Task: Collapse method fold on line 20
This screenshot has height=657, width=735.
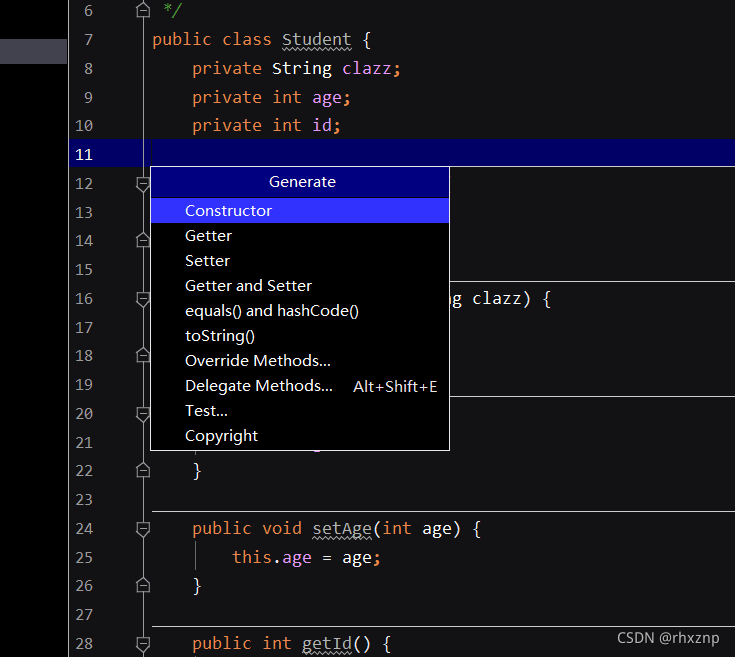Action: [x=143, y=414]
